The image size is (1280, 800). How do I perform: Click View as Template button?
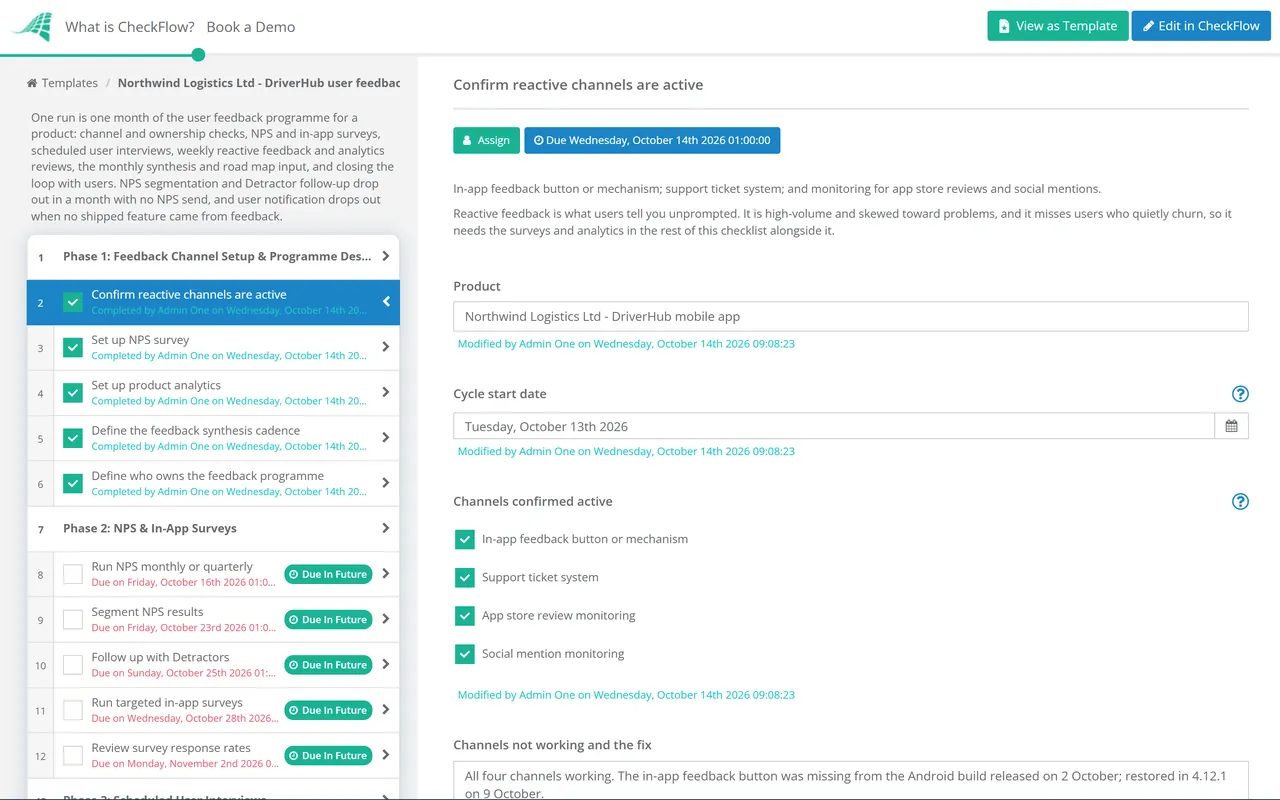click(1058, 26)
